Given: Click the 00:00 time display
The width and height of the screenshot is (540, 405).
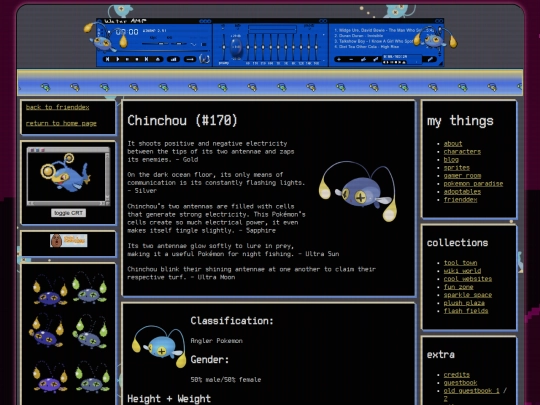Looking at the screenshot, I should (x=127, y=32).
